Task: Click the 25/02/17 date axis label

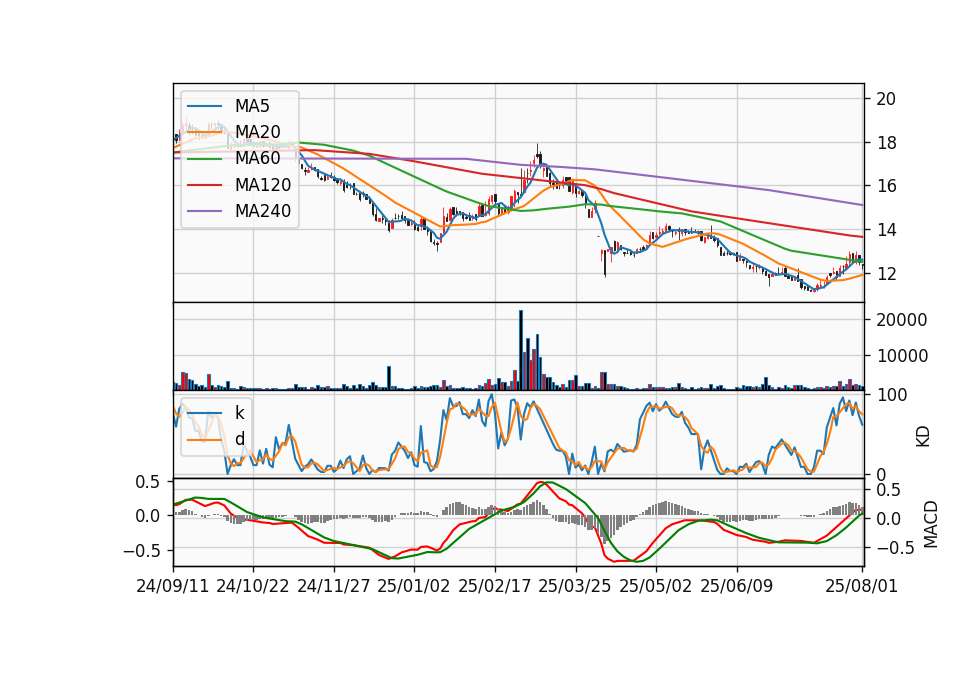Action: pyautogui.click(x=495, y=586)
